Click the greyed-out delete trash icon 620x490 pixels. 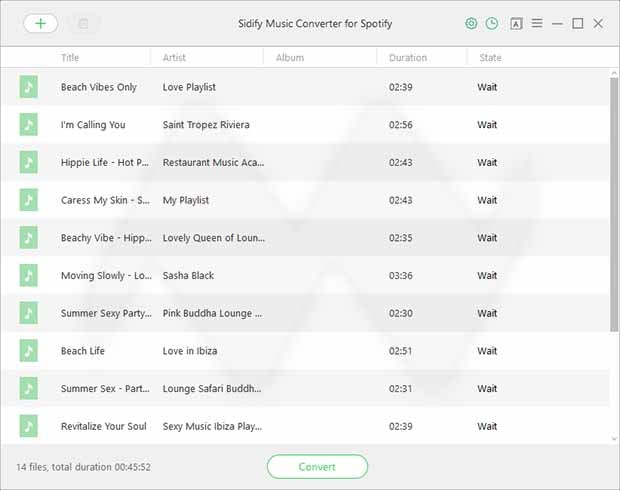(83, 24)
